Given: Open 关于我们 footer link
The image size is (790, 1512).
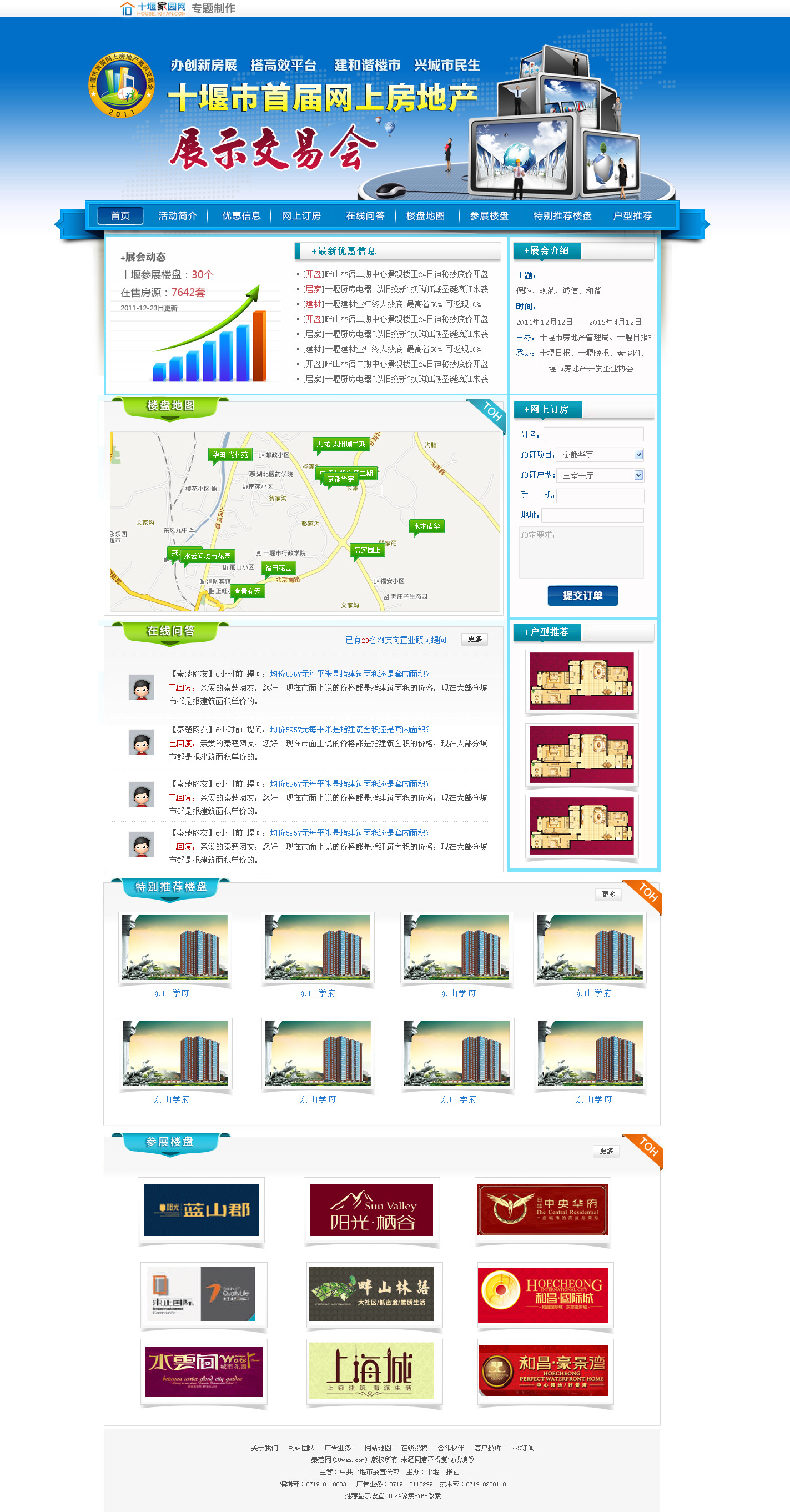Looking at the screenshot, I should [x=264, y=1448].
